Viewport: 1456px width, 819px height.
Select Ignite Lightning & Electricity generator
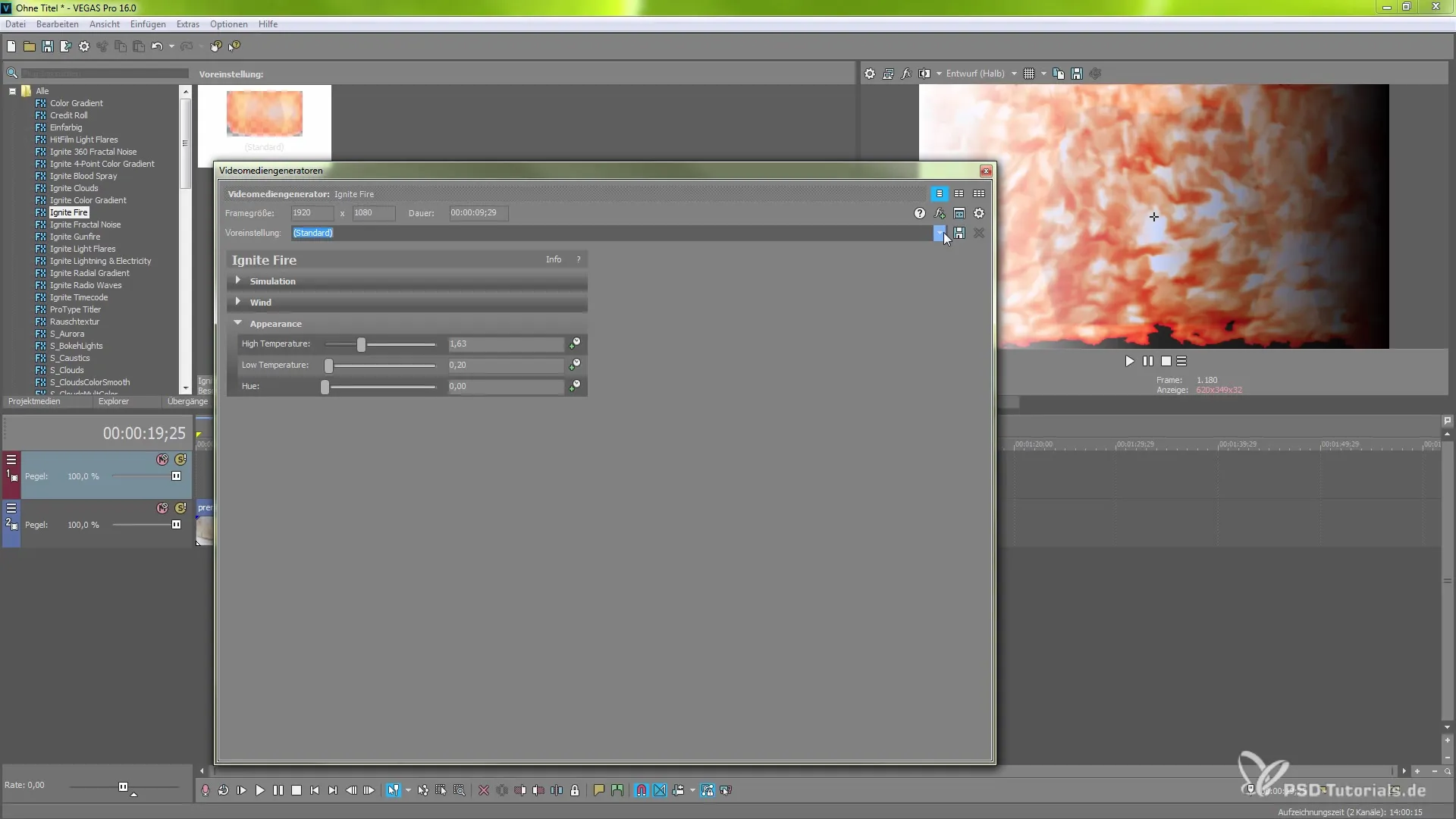(x=101, y=261)
